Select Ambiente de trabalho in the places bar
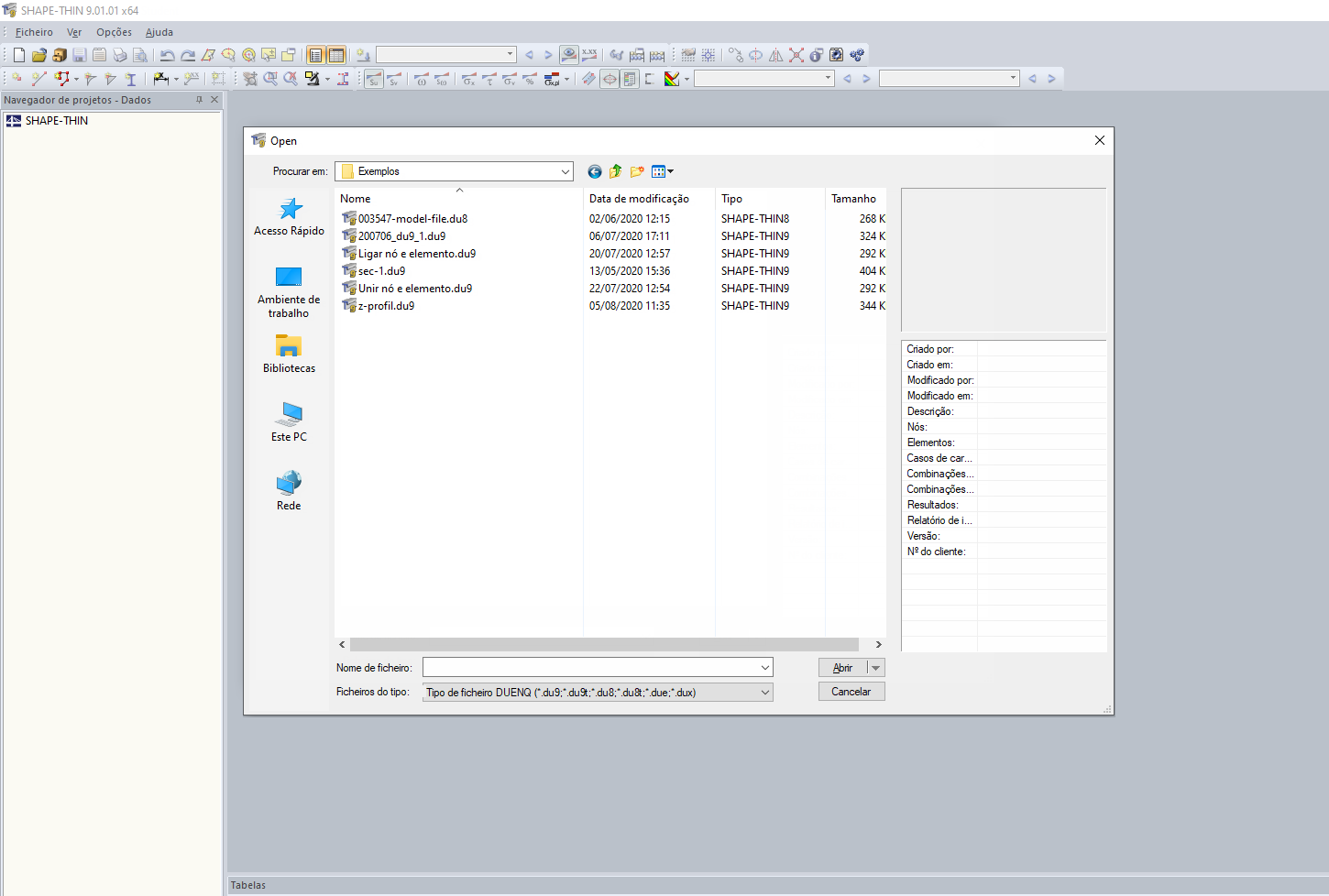 click(x=289, y=293)
